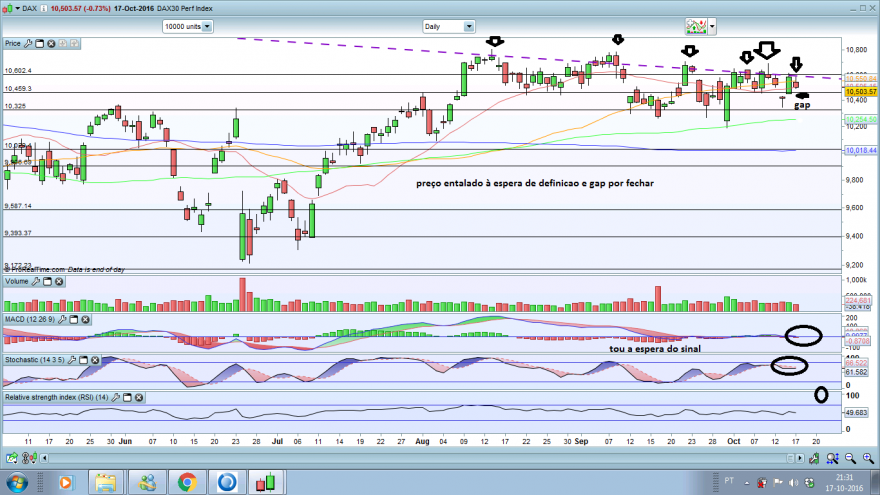Image resolution: width=880 pixels, height=495 pixels.
Task: Click the candlestick chart icon in title bar
Action: [x=7, y=8]
